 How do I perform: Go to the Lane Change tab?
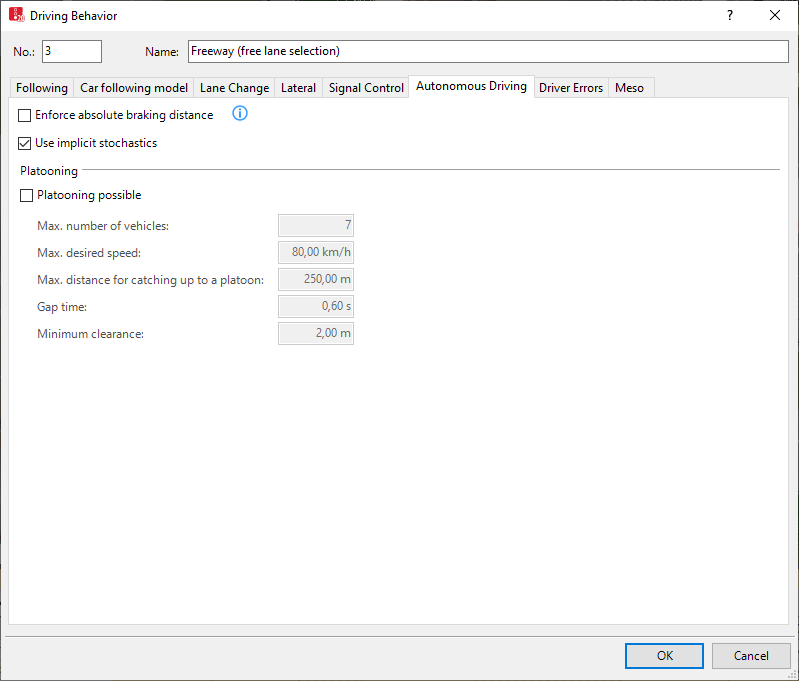click(x=234, y=88)
